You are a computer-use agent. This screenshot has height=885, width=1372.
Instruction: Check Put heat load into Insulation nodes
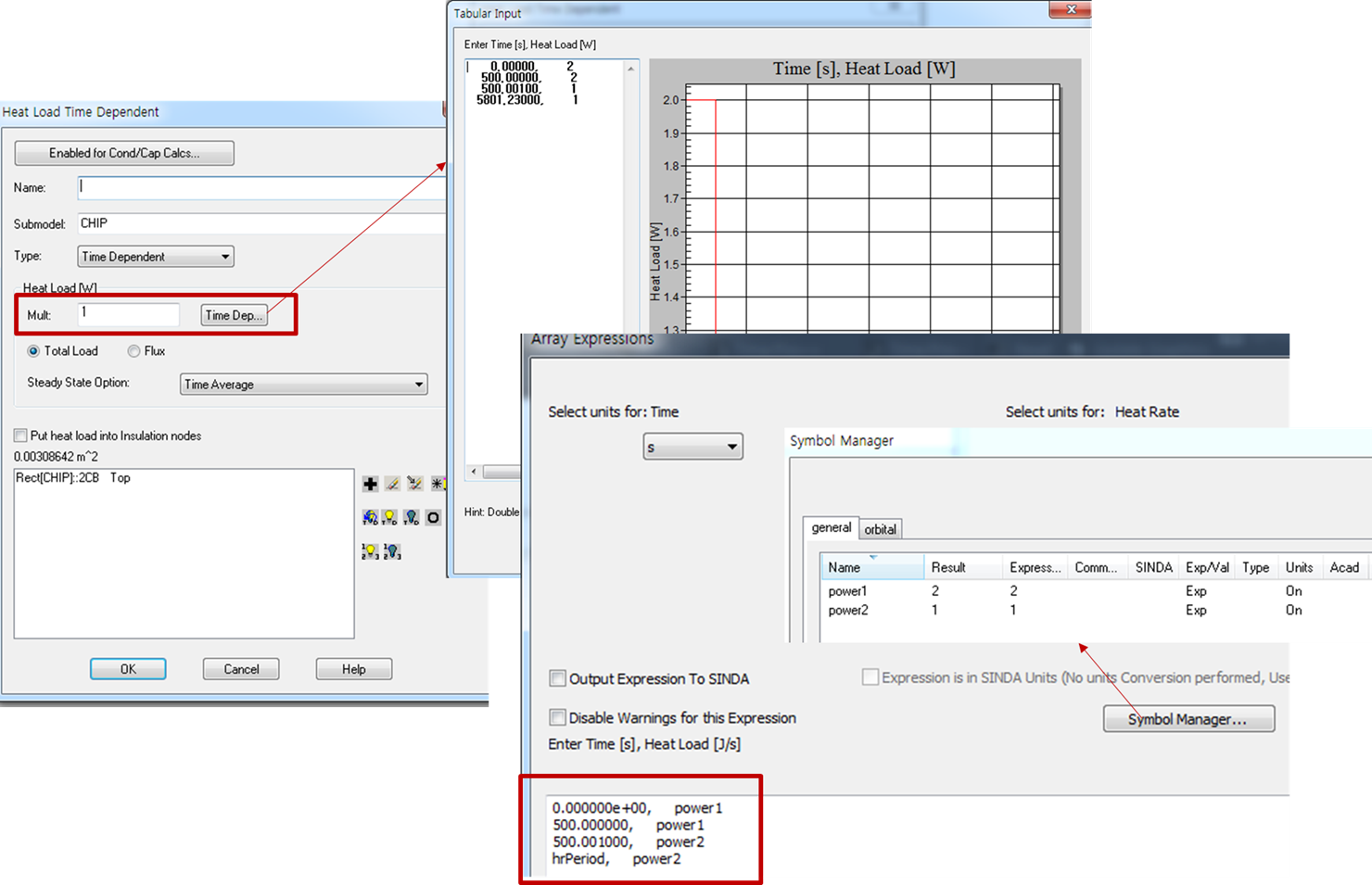pos(20,436)
